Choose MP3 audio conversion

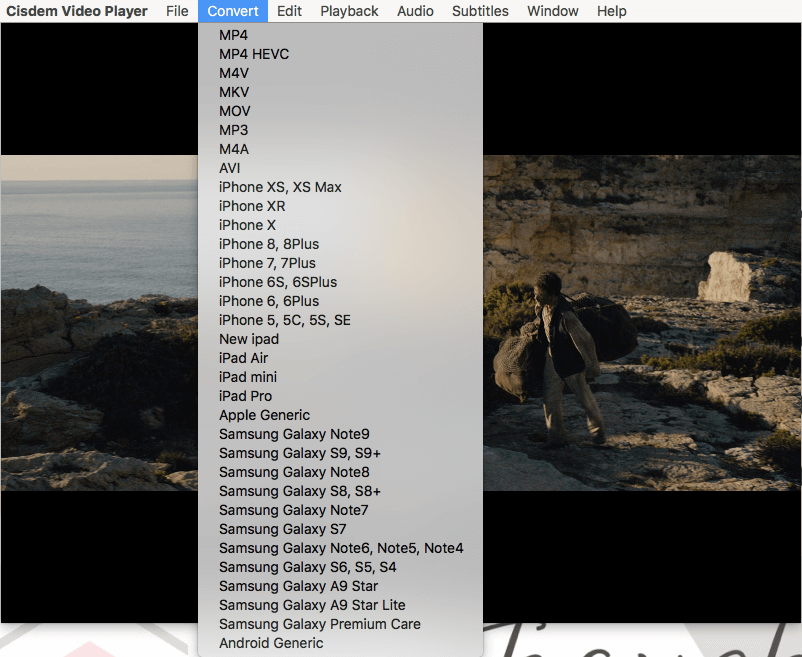[340, 130]
